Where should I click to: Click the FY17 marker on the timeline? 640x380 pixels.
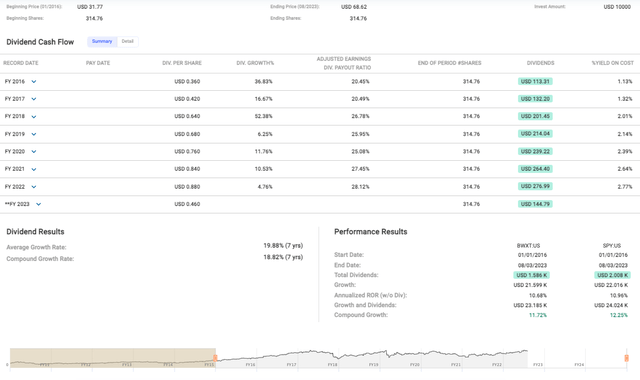[291, 364]
